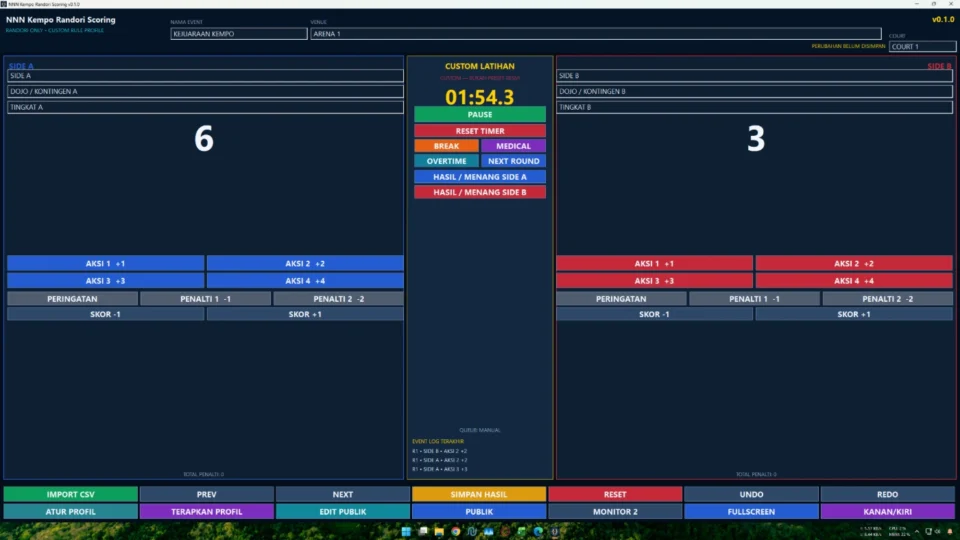Send display to MONITOR 2
Viewport: 960px width, 540px height.
pos(615,511)
